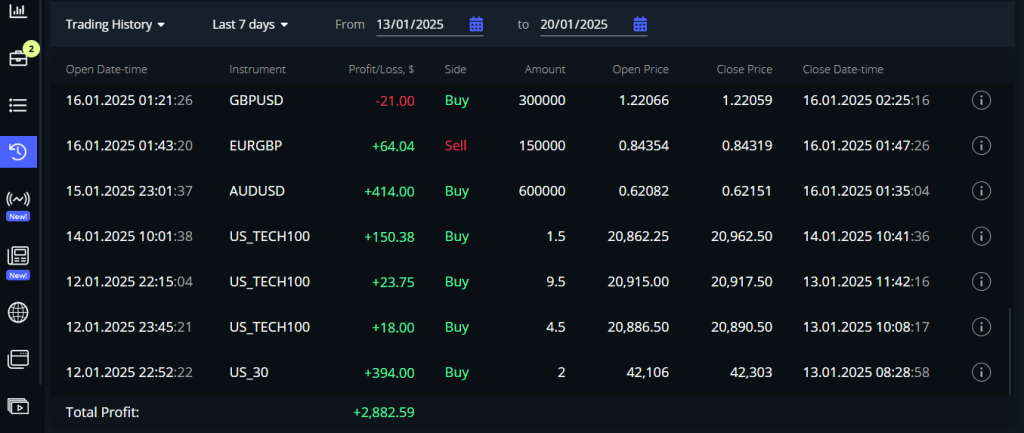Click the to date field
Image resolution: width=1024 pixels, height=433 pixels.
[581, 24]
